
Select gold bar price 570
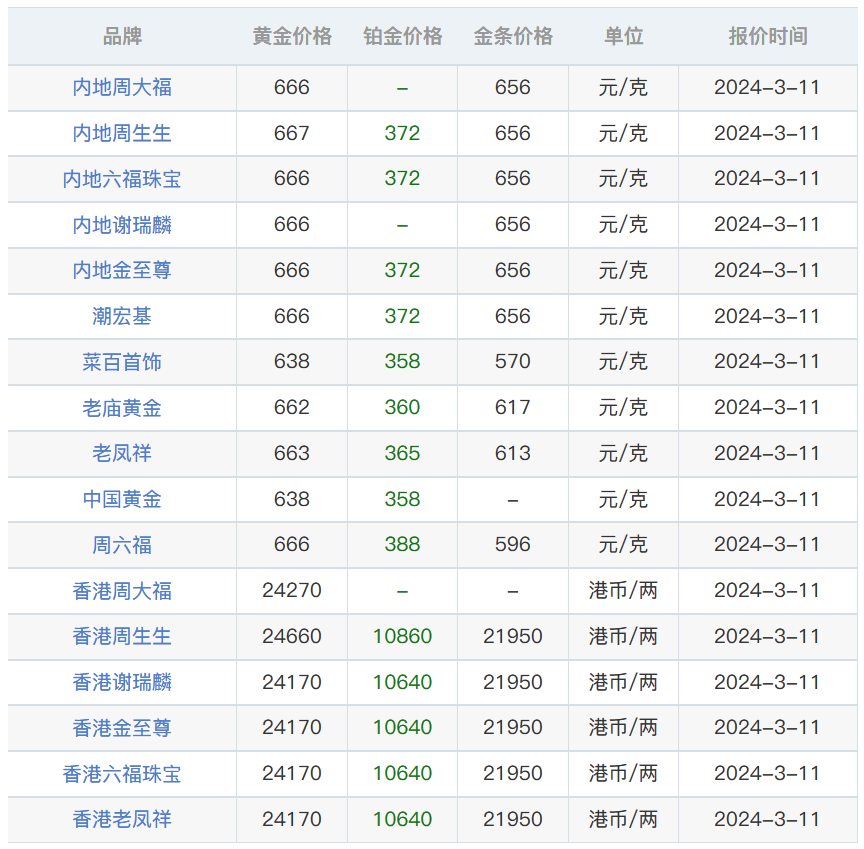(512, 362)
